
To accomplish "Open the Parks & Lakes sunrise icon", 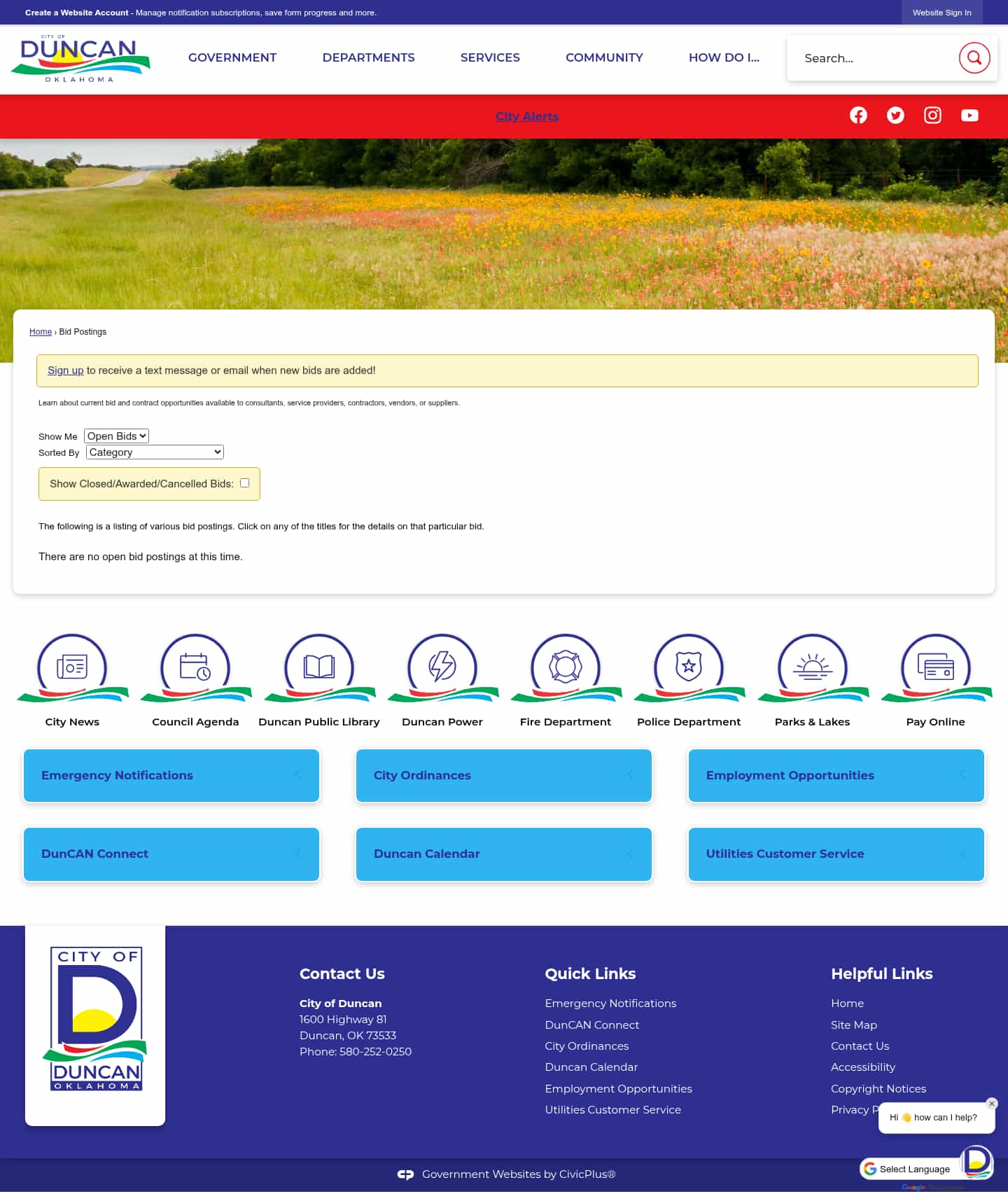I will (813, 667).
